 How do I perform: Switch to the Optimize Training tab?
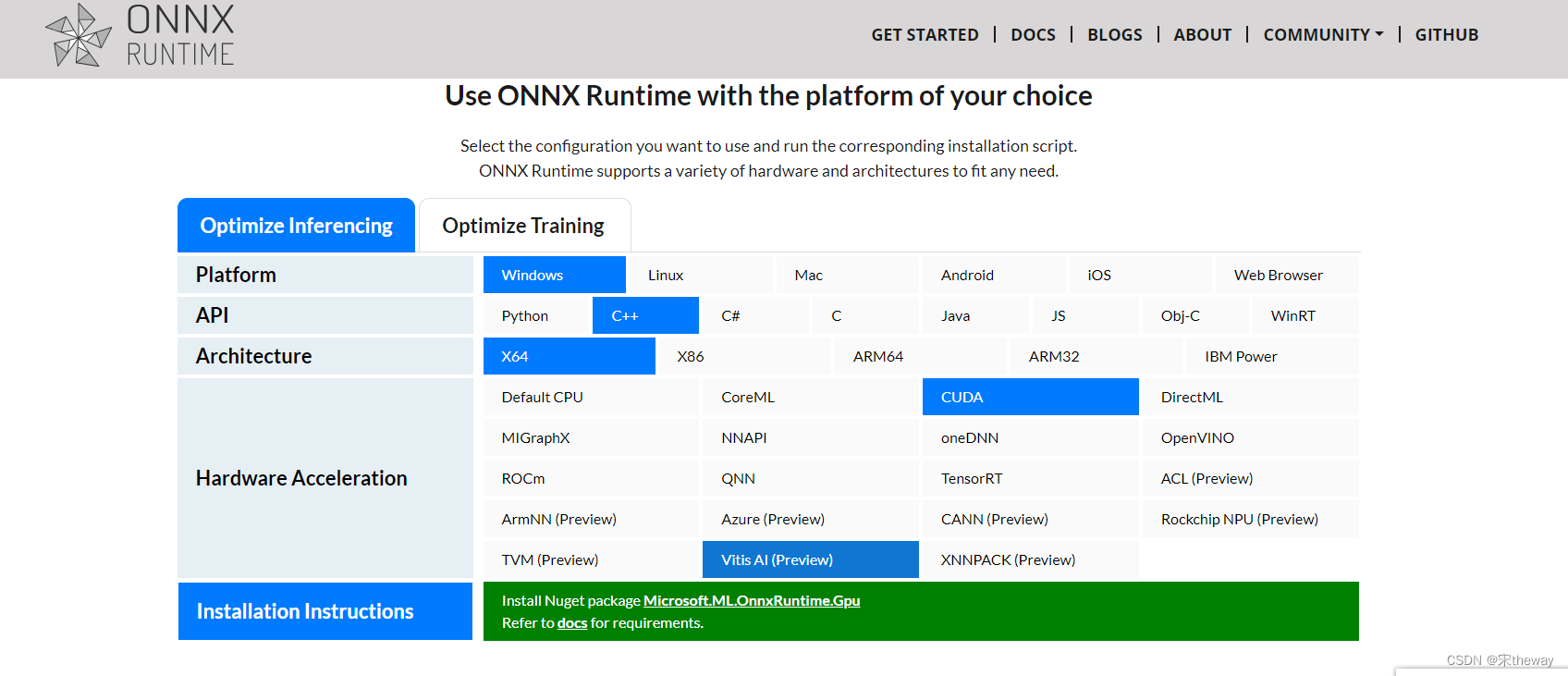coord(524,225)
